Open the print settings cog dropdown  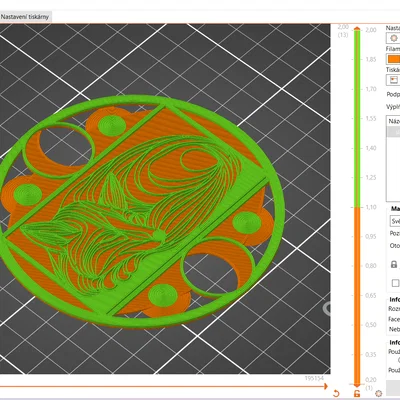pyautogui.click(x=393, y=38)
